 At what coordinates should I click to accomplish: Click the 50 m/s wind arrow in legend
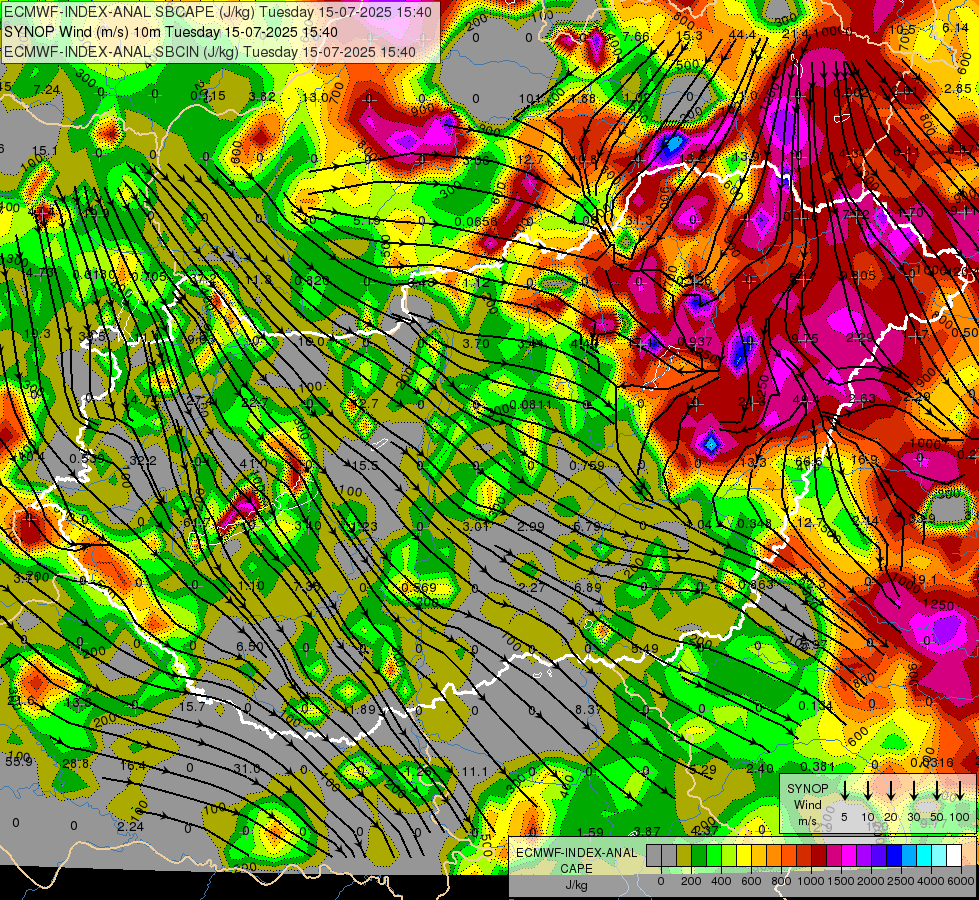click(x=937, y=790)
